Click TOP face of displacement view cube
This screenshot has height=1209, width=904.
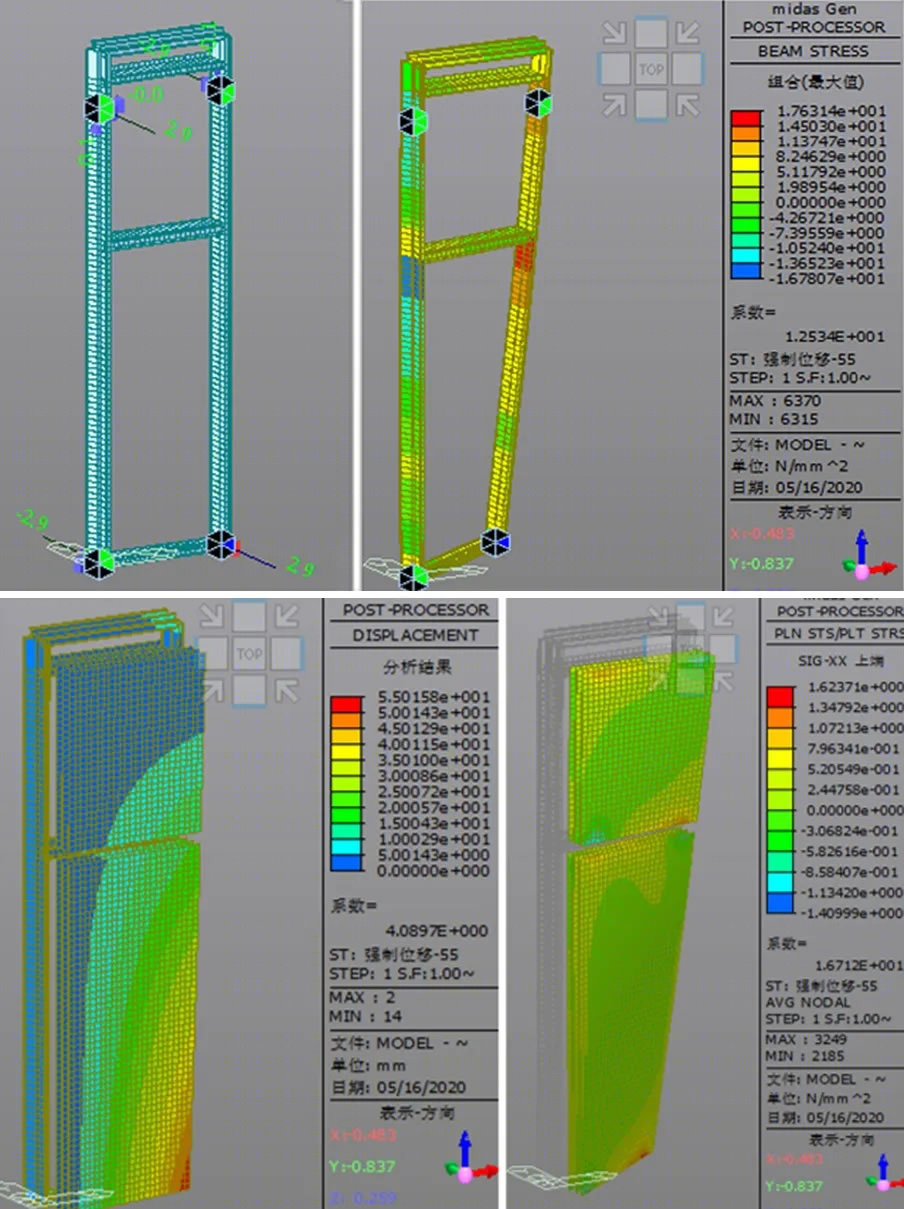tap(250, 654)
